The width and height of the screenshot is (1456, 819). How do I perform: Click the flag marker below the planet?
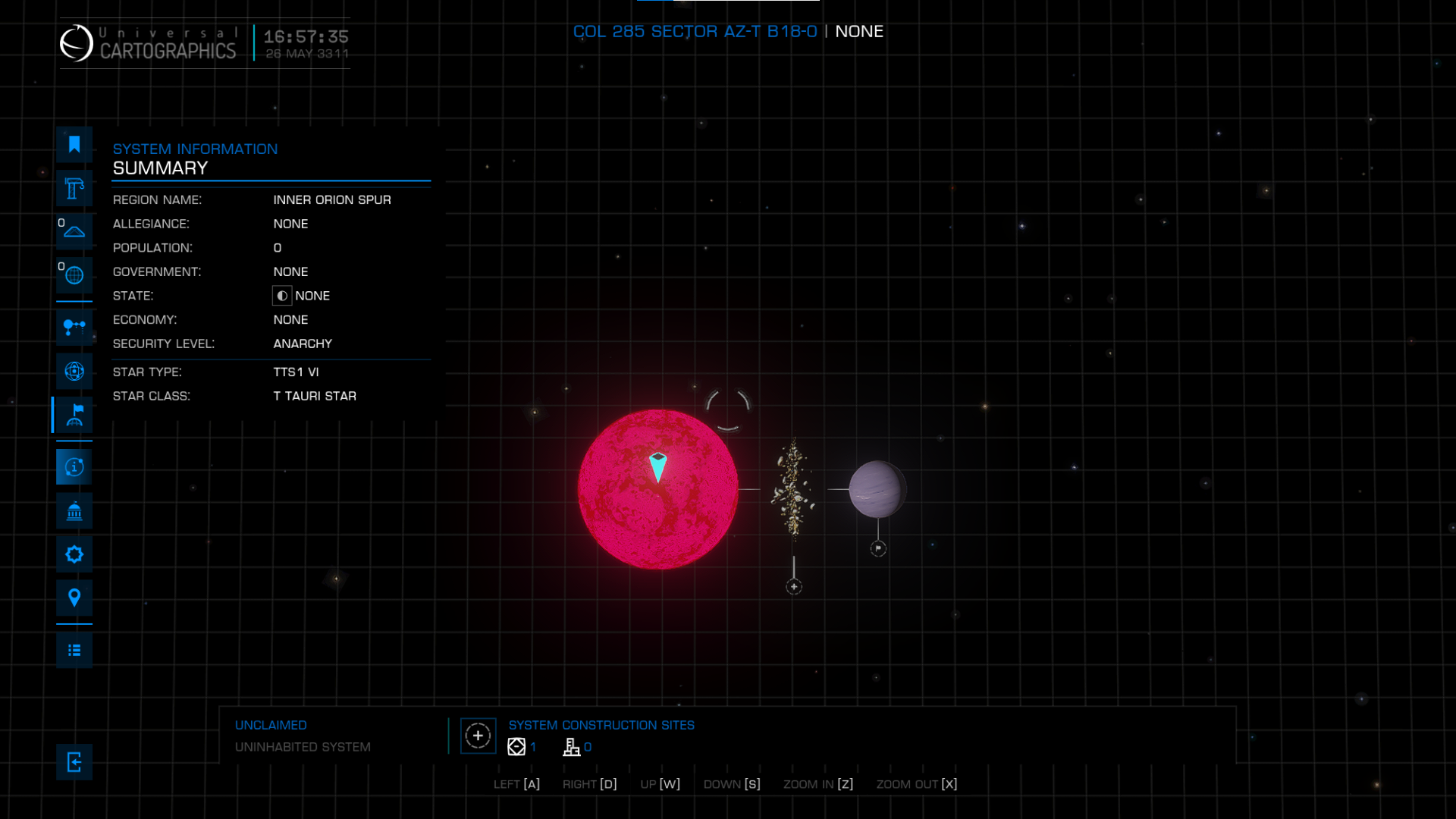point(878,548)
